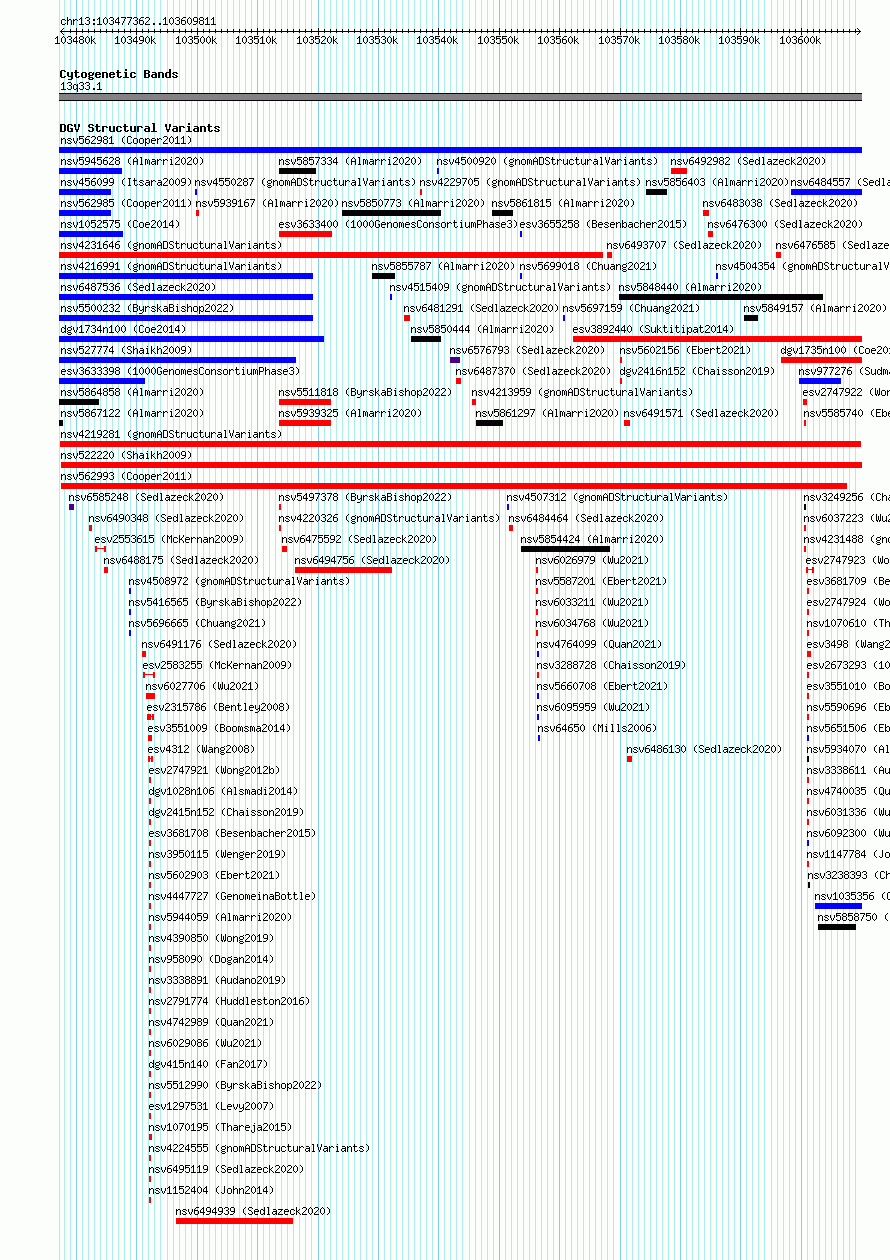
Task: Select nsv6493707 (Sedlazeck2020) label
Action: 684,245
